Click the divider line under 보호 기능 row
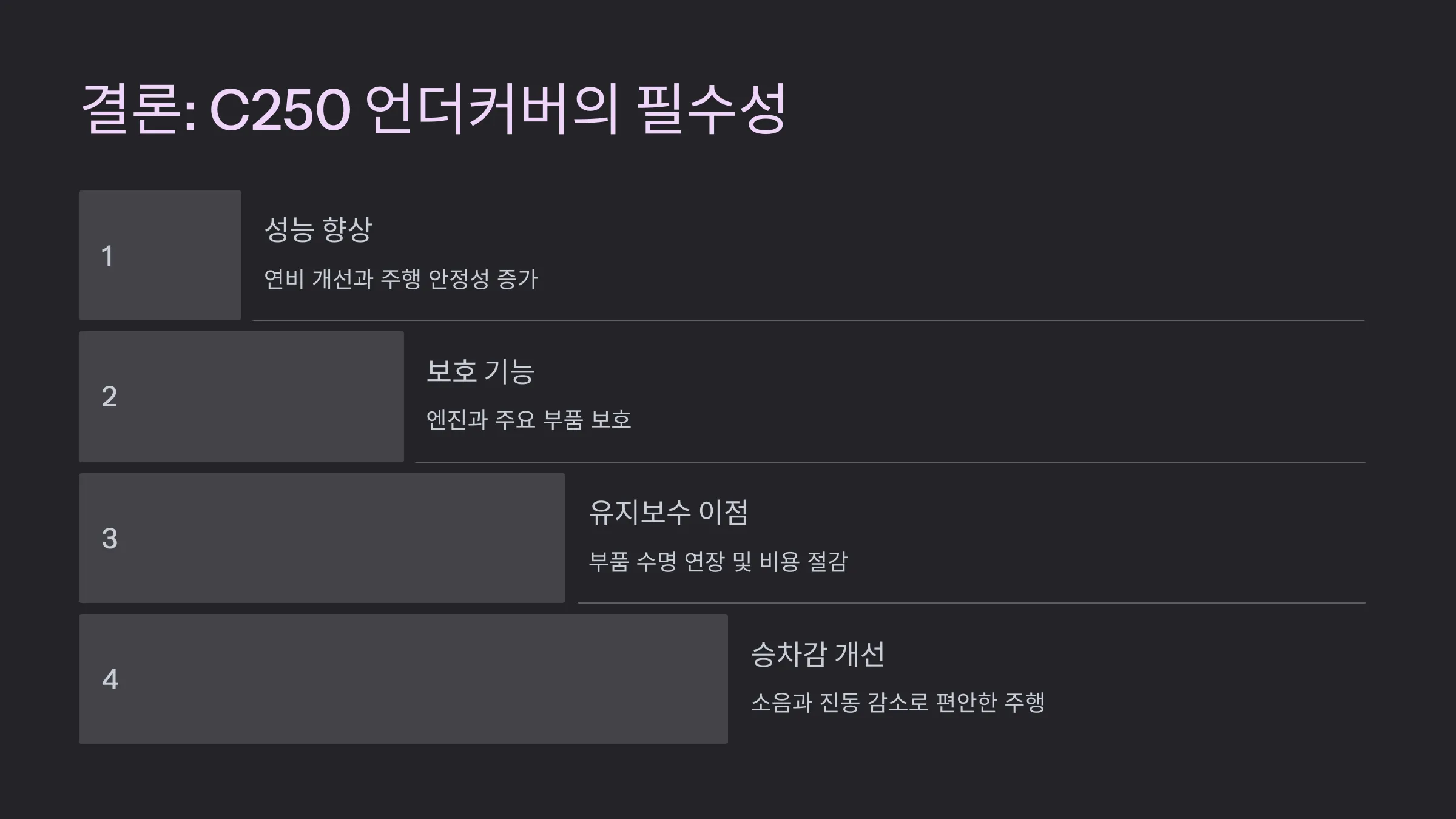The image size is (1456, 819). coord(891,462)
